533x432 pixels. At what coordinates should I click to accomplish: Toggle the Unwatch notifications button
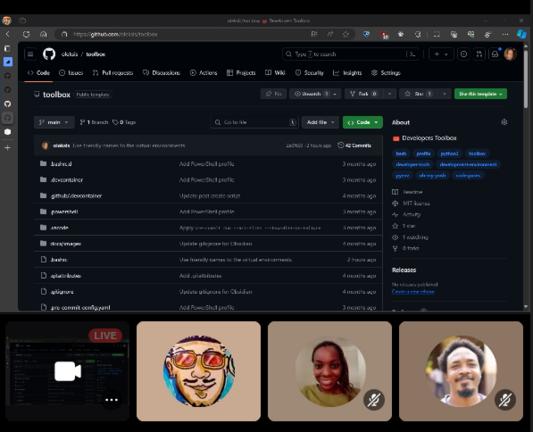pyautogui.click(x=311, y=94)
